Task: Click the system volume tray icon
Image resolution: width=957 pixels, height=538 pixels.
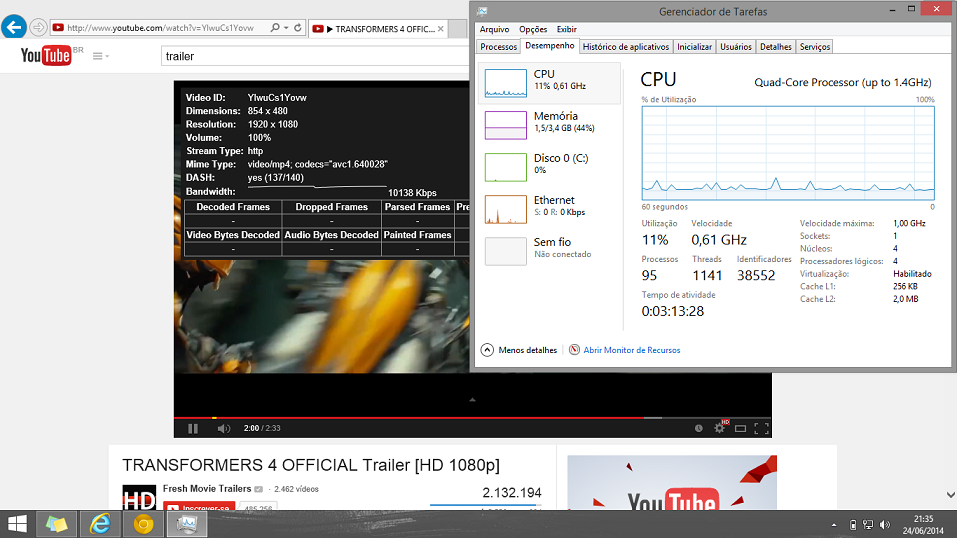Action: 885,525
